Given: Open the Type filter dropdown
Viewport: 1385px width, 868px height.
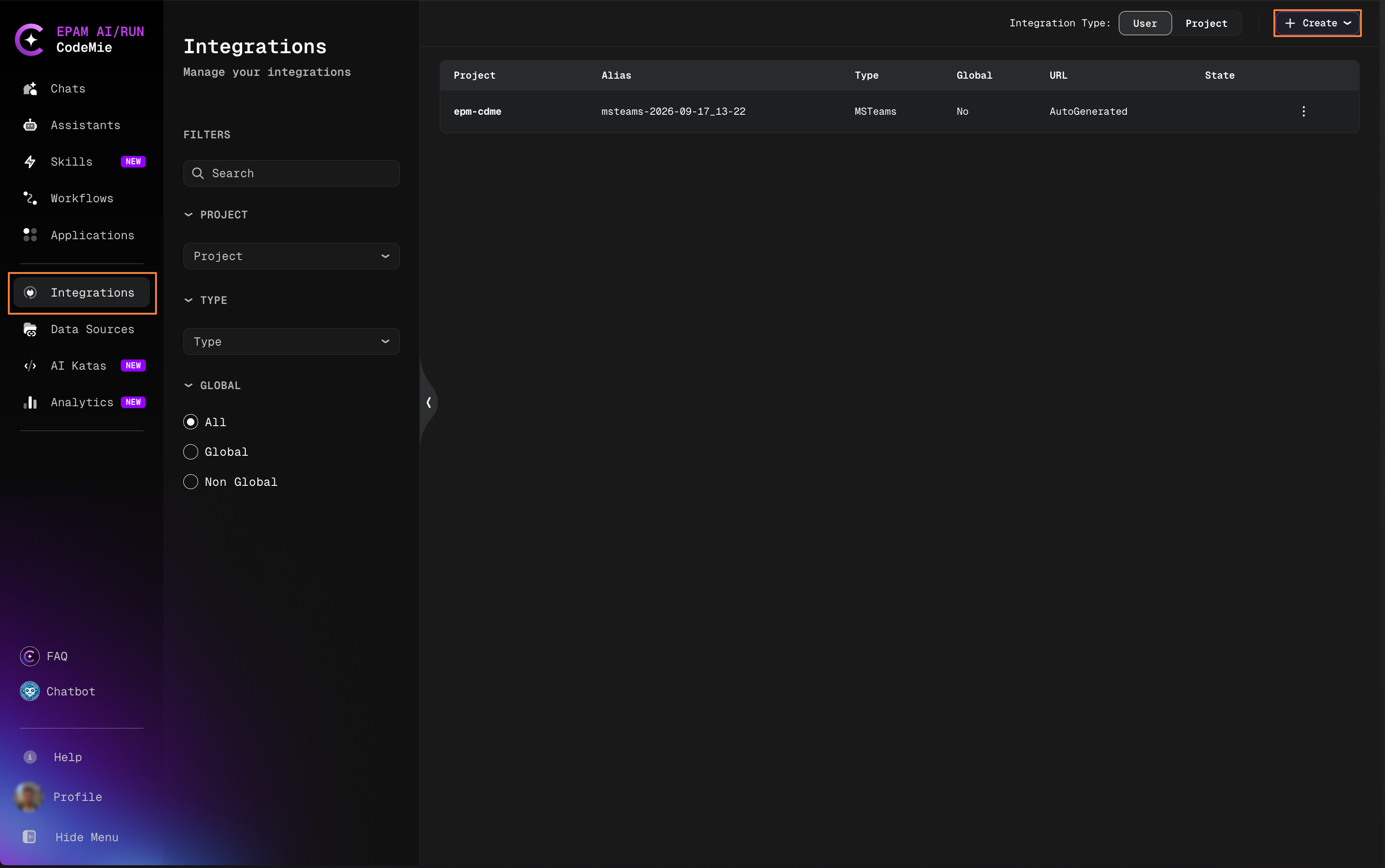Looking at the screenshot, I should point(292,341).
